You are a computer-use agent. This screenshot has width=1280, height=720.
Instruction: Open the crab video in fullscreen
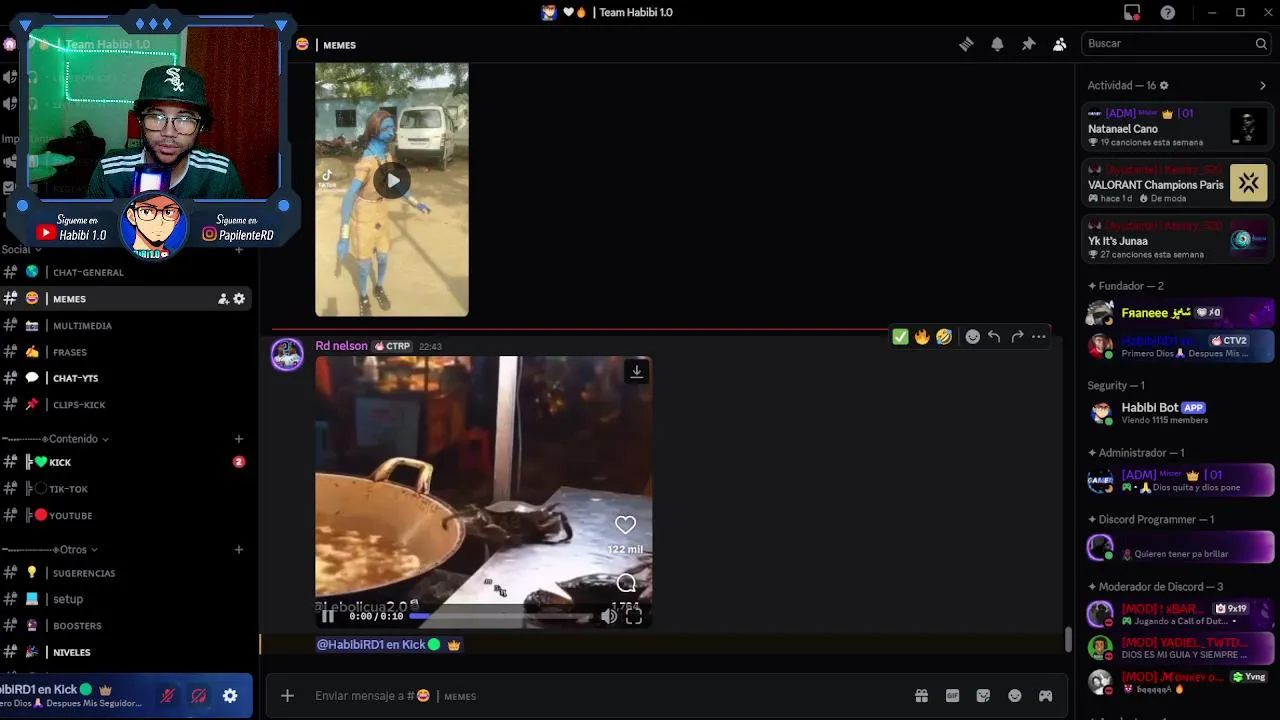[634, 616]
